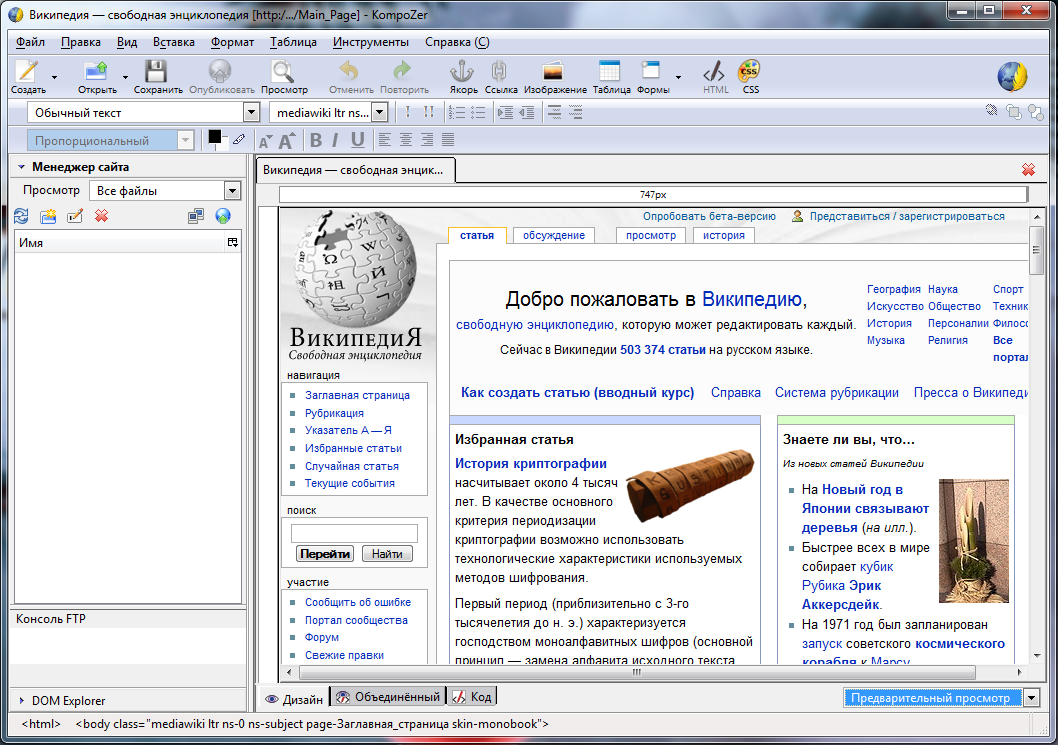Open the dropdown arrow next to Формы
Image resolution: width=1058 pixels, height=745 pixels.
point(678,77)
